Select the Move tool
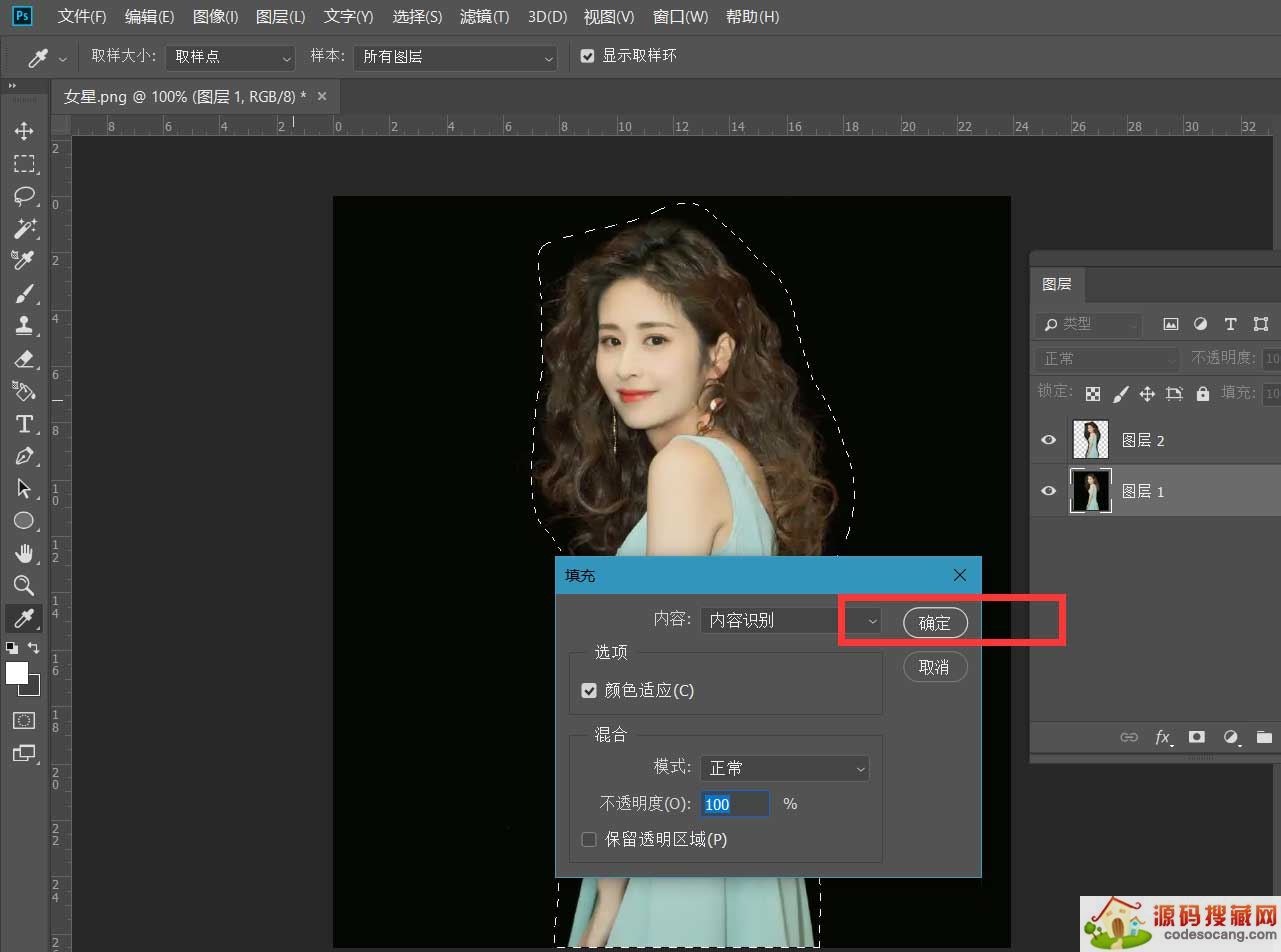The height and width of the screenshot is (952, 1281). (x=24, y=131)
